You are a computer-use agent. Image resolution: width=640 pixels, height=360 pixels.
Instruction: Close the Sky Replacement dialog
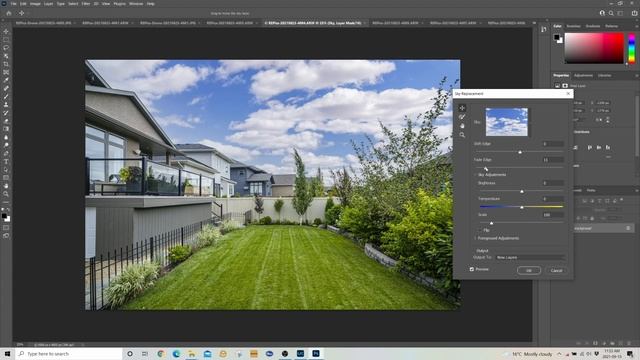coord(568,93)
